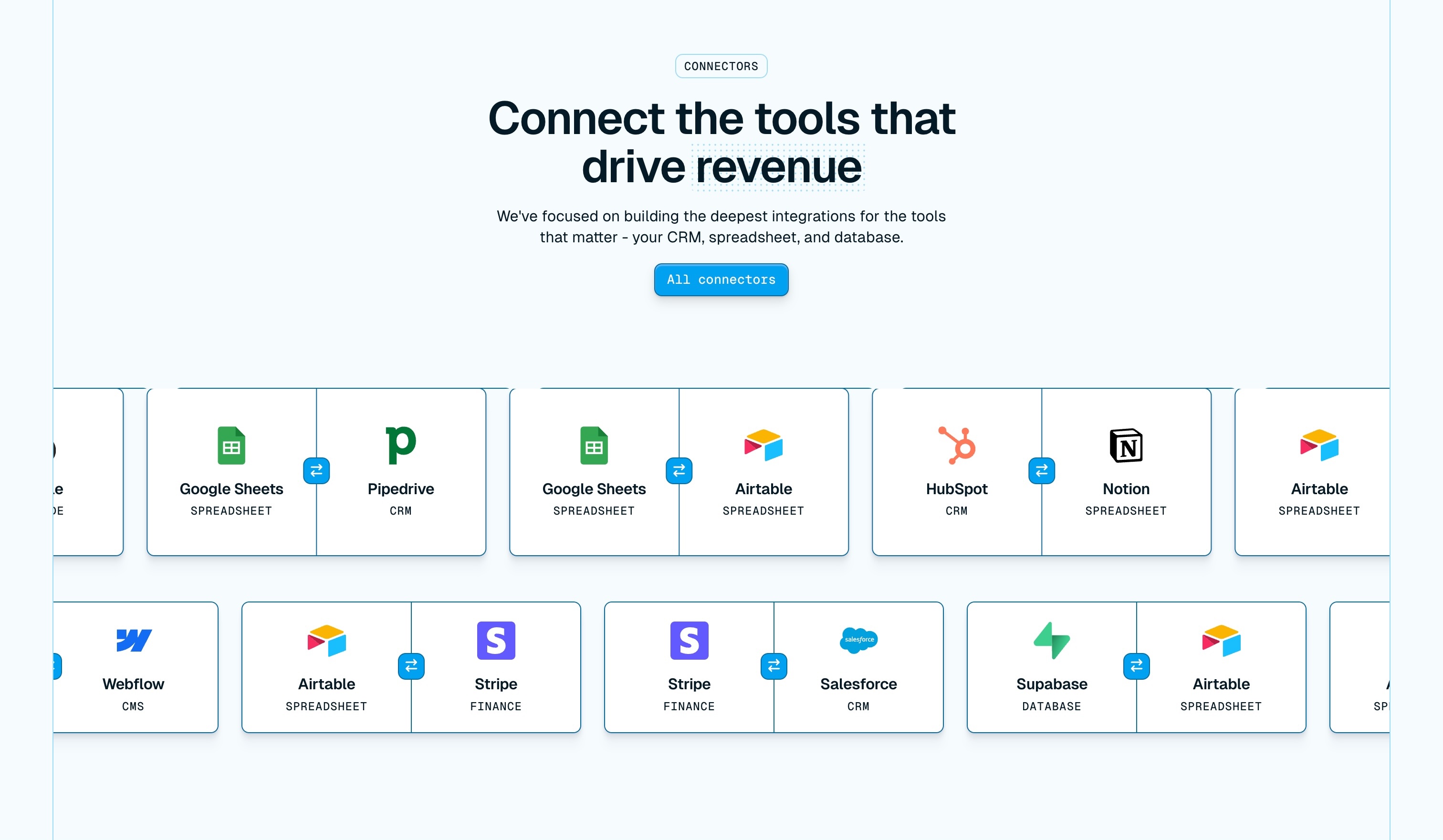This screenshot has width=1443, height=840.
Task: Click Airtable logo beside Stripe
Action: point(326,640)
